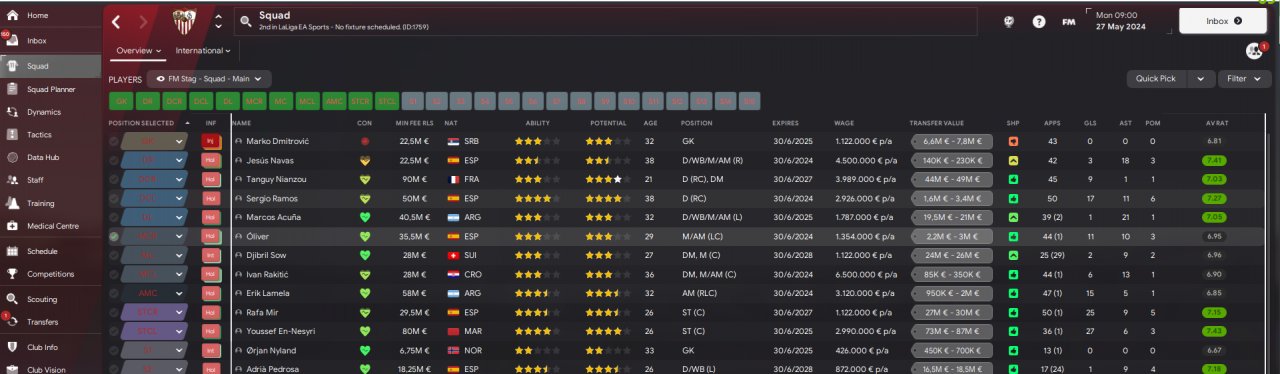Open social notifications icon with red badge
1280x374 pixels.
1254,51
